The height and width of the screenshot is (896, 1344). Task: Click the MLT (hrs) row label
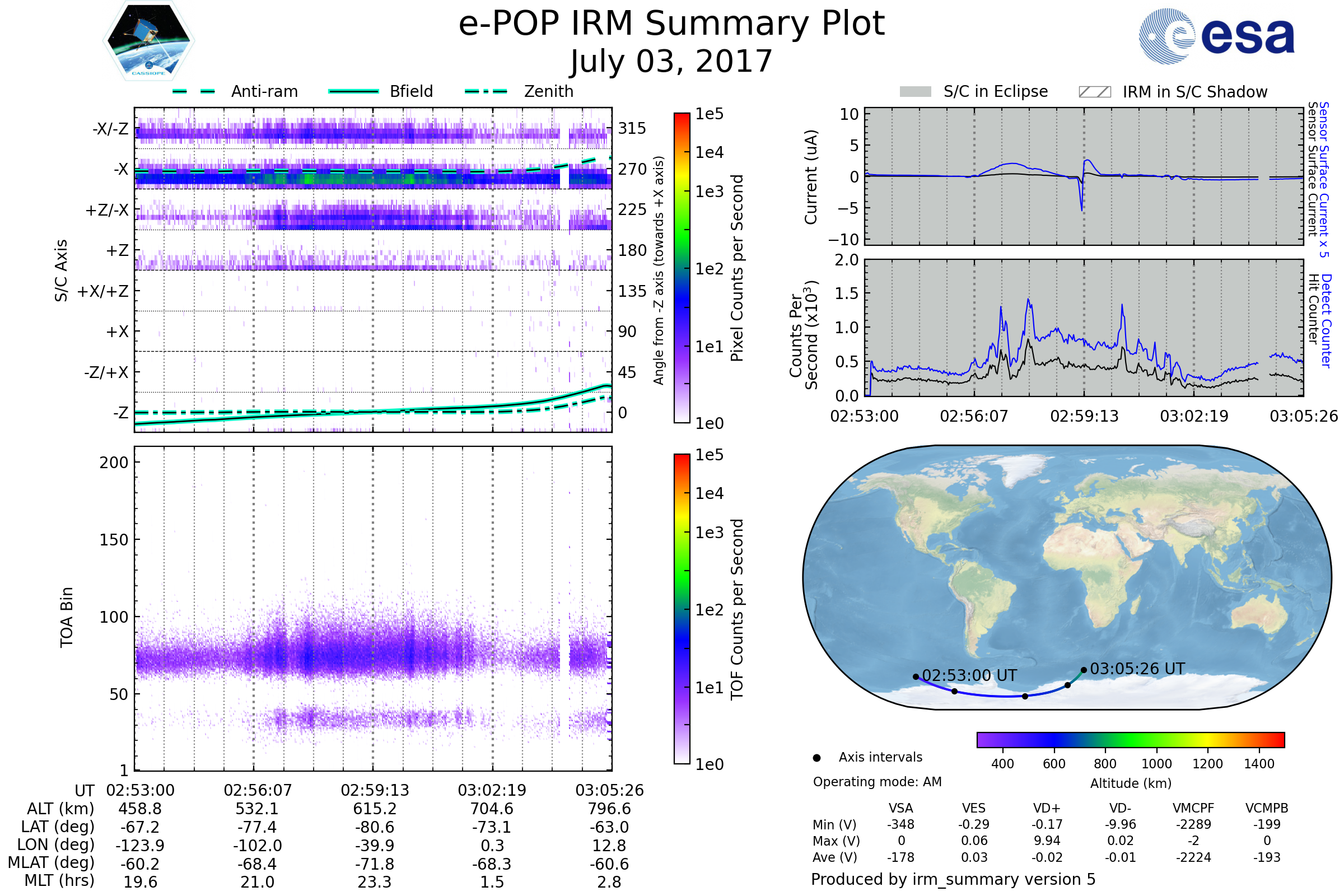[x=59, y=880]
